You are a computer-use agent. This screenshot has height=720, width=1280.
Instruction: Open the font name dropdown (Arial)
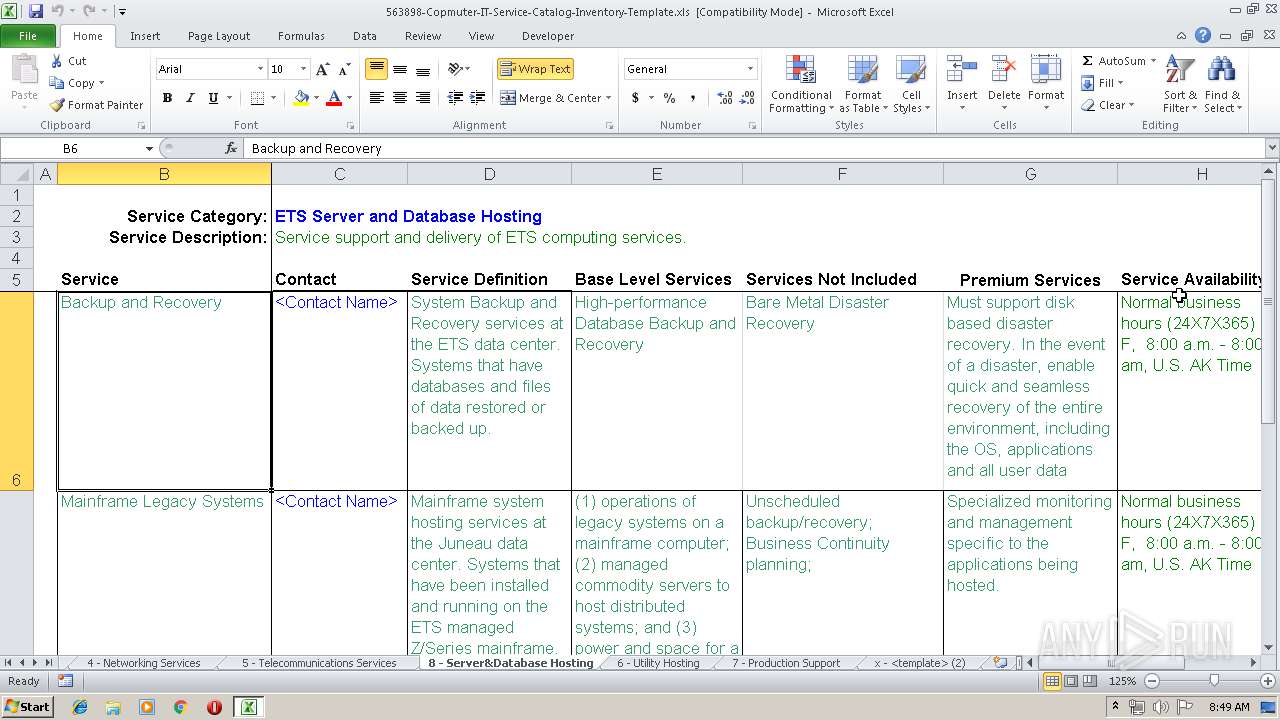tap(260, 69)
